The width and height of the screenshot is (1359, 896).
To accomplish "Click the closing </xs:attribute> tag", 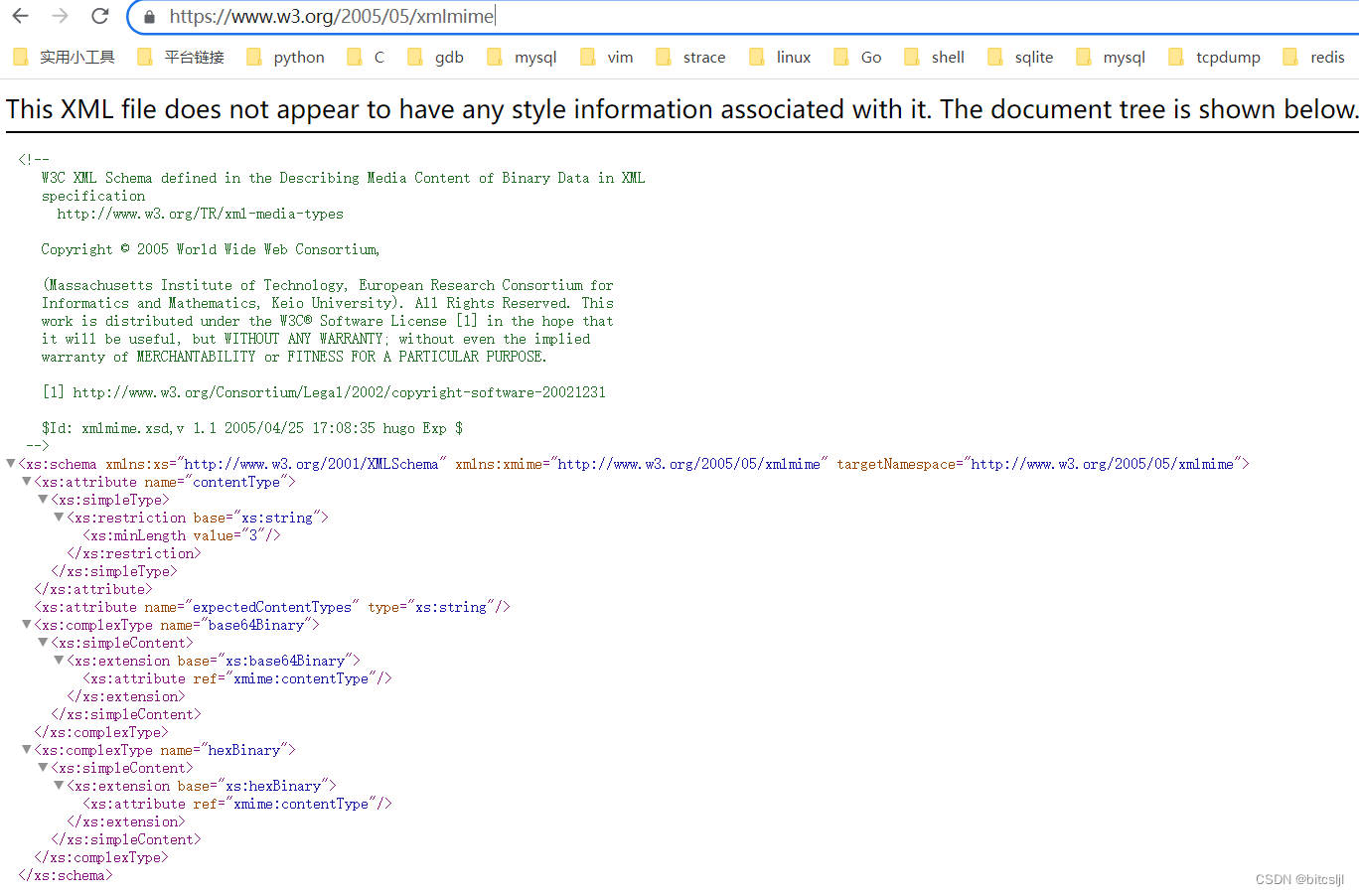I will [93, 589].
